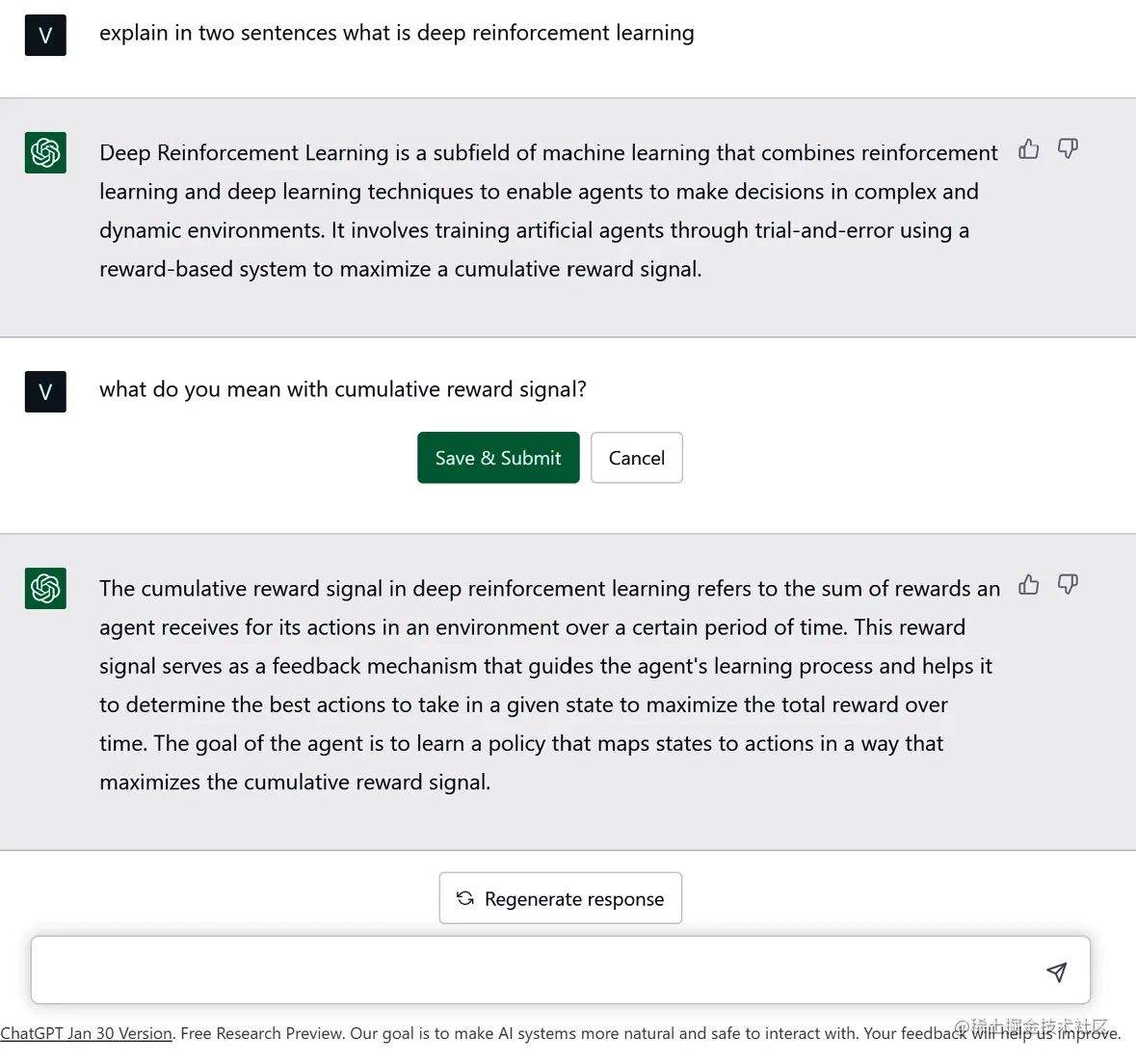Cancel editing the prompt
Screen dimensions: 1136x1064
[637, 458]
